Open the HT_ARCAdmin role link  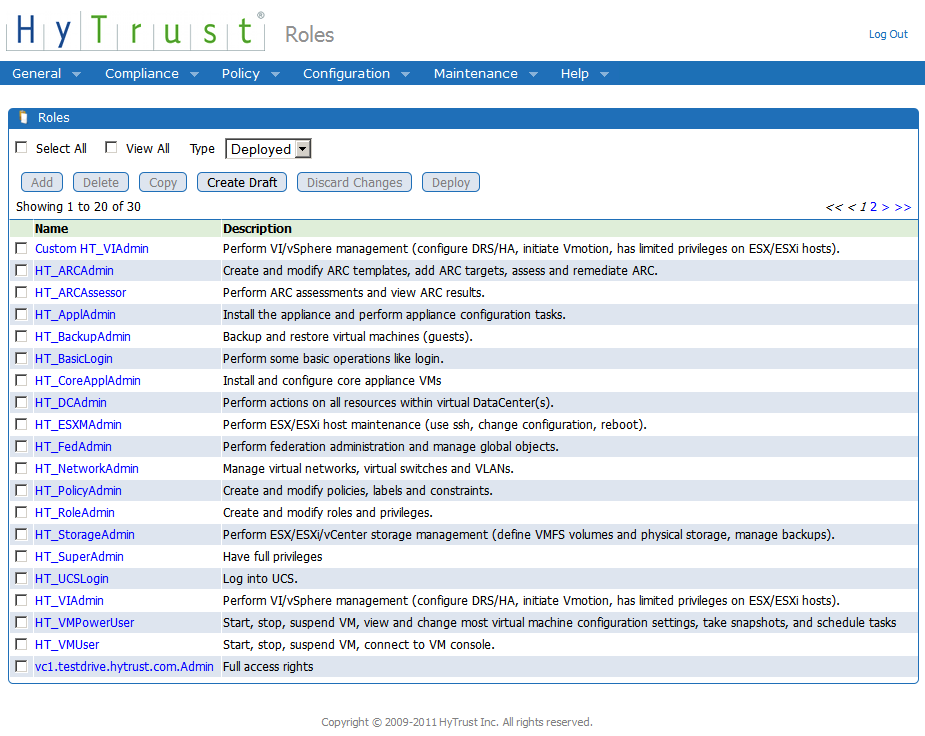click(x=74, y=270)
